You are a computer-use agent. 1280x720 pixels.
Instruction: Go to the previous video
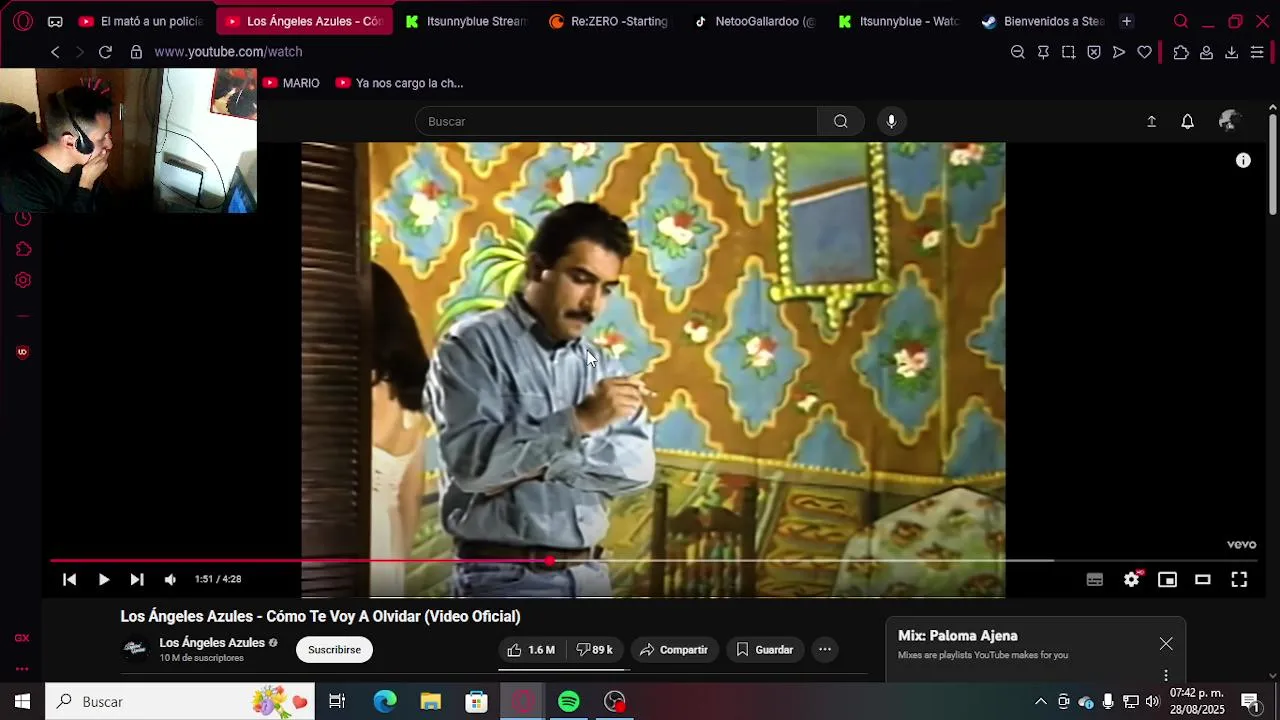(x=69, y=579)
